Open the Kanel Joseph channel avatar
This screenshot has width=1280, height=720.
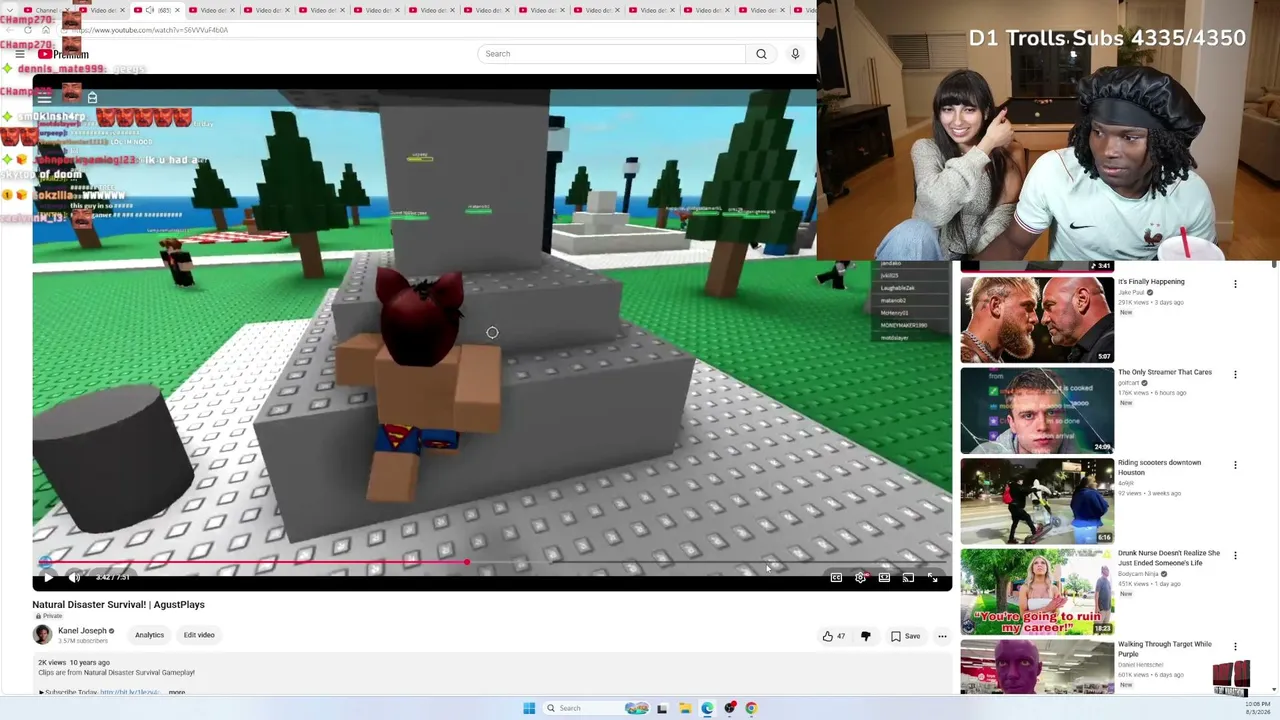[42, 634]
